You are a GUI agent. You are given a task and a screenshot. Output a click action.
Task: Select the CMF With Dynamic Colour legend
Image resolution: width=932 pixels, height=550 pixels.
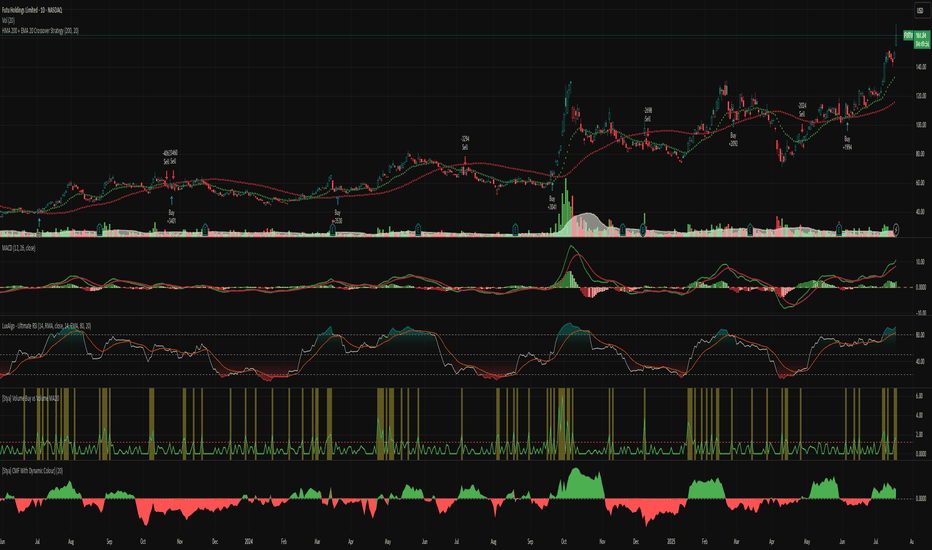32,470
